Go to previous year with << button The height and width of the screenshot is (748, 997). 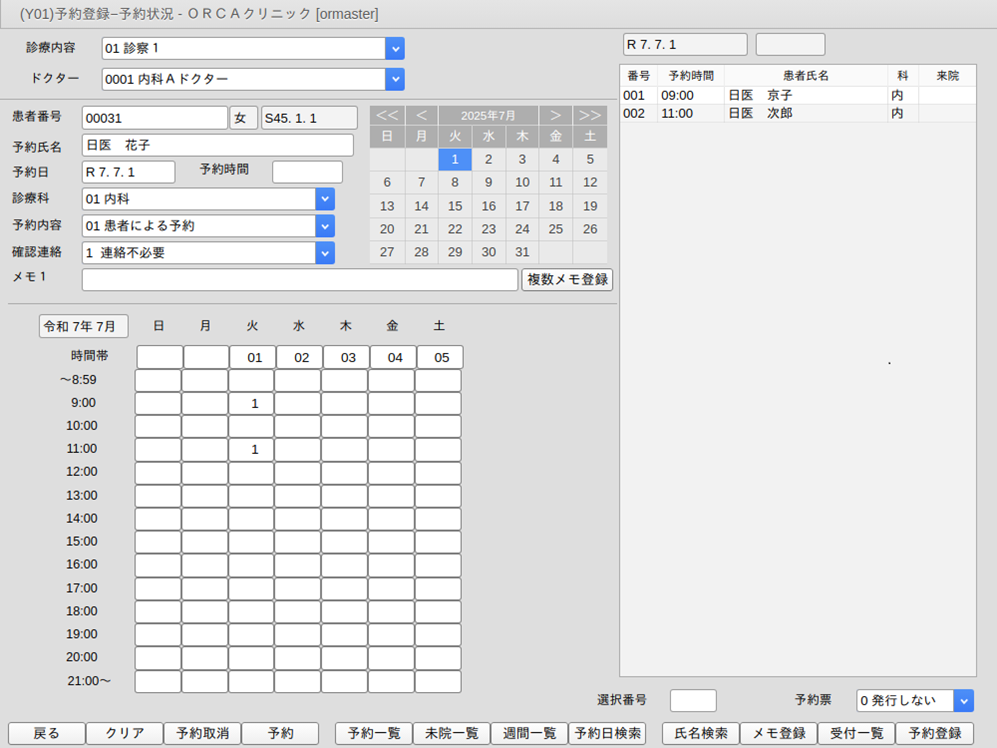point(387,115)
